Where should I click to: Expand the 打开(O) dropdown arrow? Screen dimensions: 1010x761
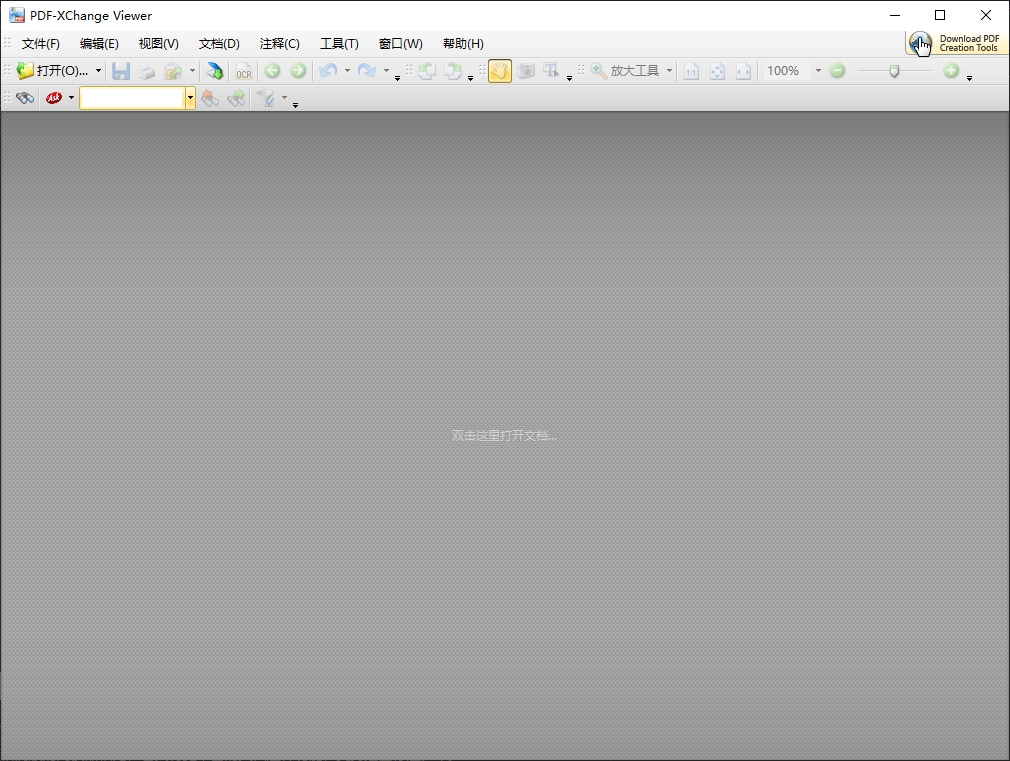98,71
